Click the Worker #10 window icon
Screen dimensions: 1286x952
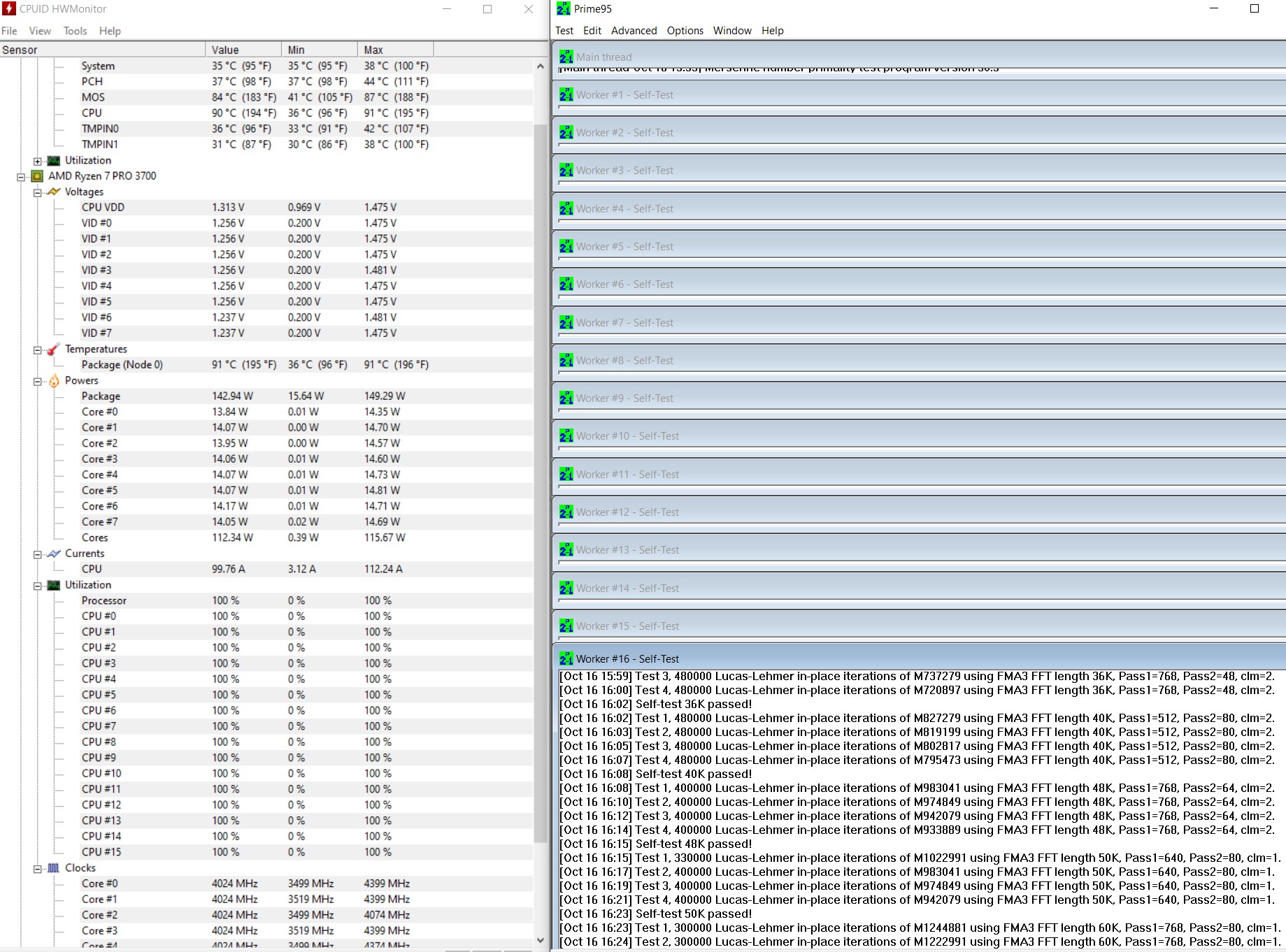click(566, 435)
